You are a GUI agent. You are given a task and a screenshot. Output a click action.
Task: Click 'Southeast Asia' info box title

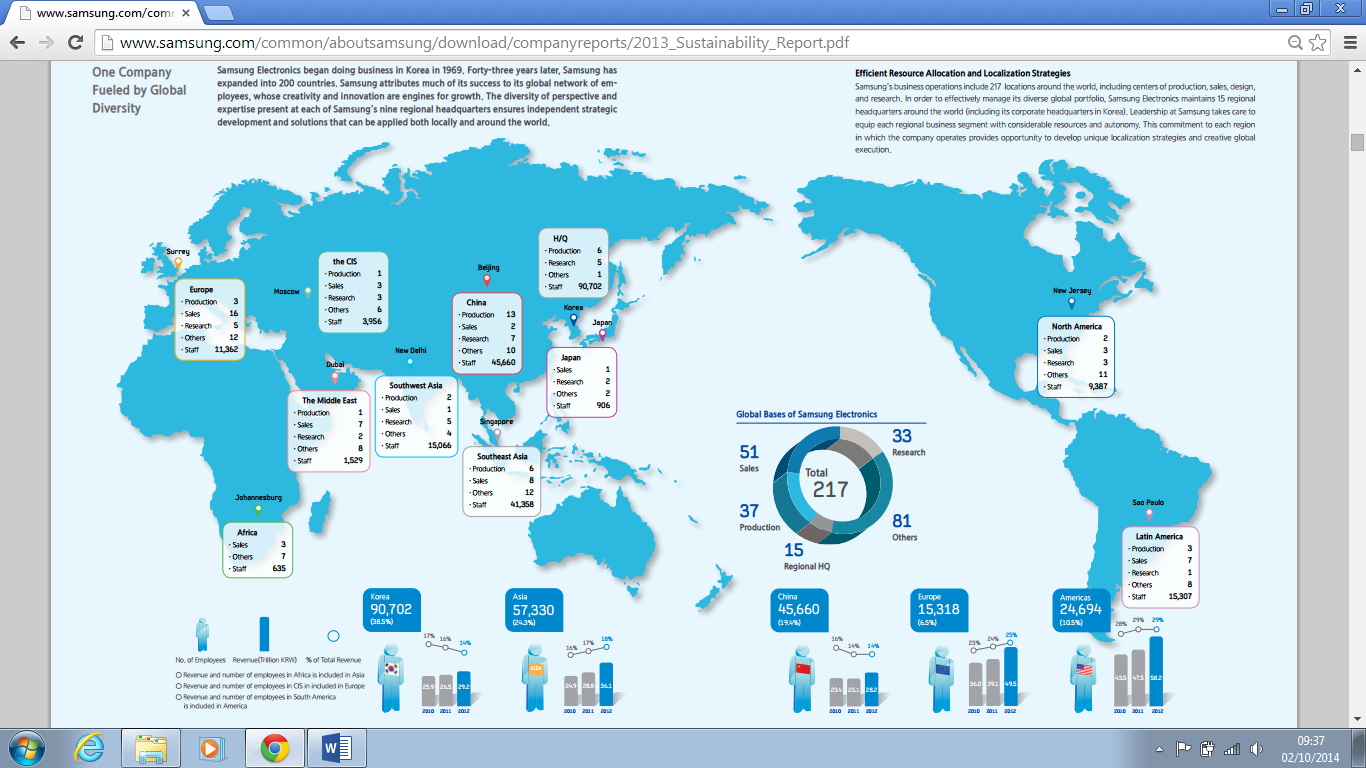502,456
